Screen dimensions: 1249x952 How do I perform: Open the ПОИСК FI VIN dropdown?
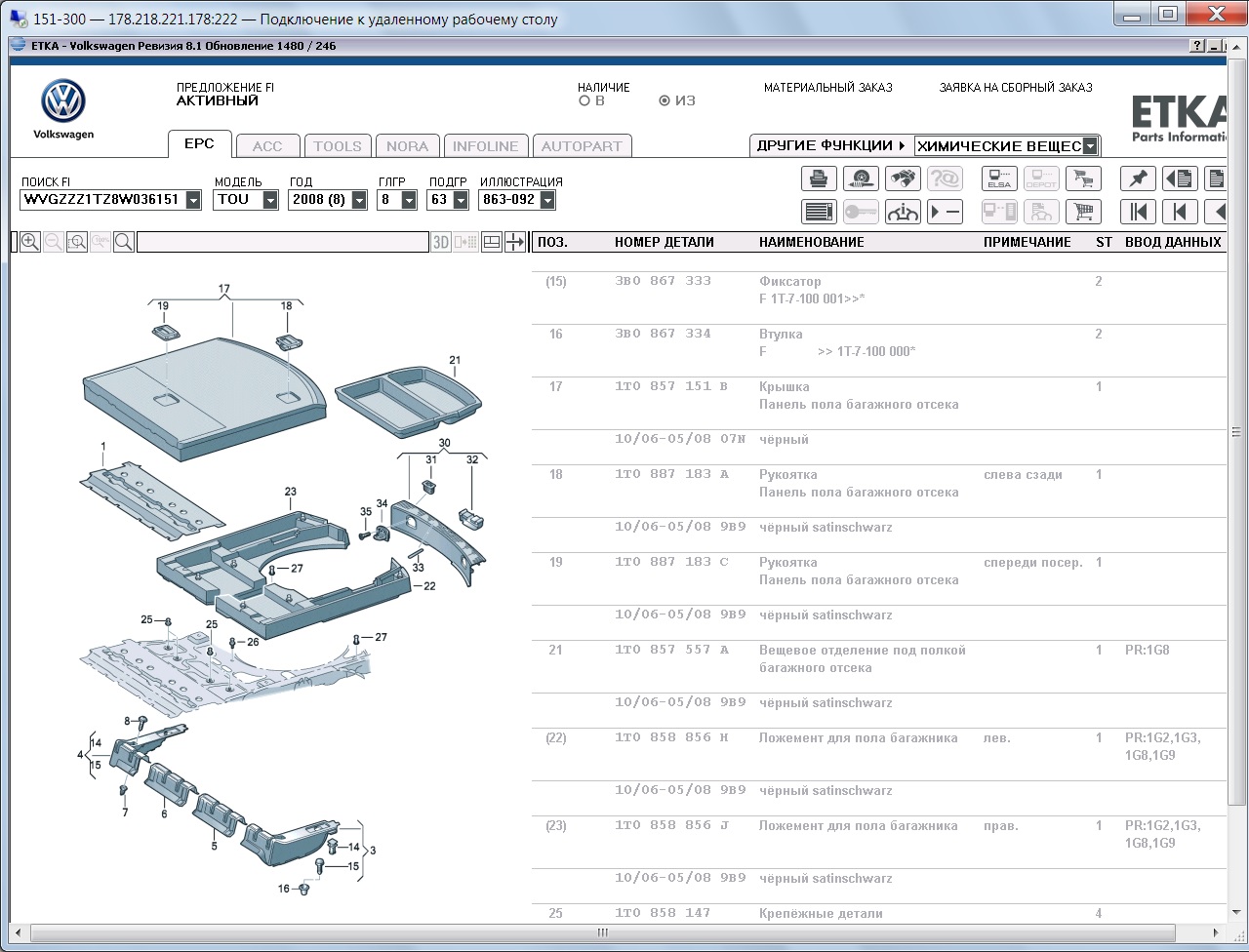193,200
